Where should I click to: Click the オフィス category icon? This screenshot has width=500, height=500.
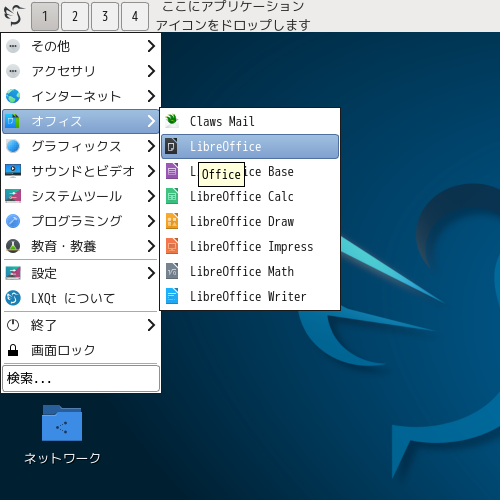tap(13, 121)
